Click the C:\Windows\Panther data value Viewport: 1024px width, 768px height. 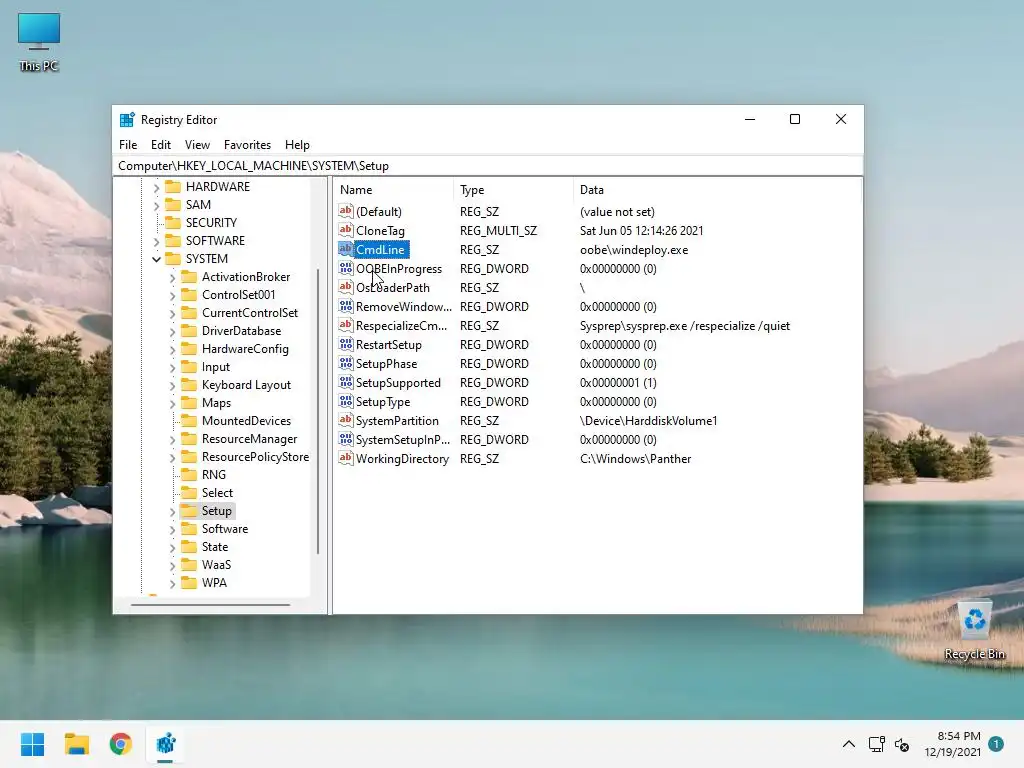click(635, 458)
